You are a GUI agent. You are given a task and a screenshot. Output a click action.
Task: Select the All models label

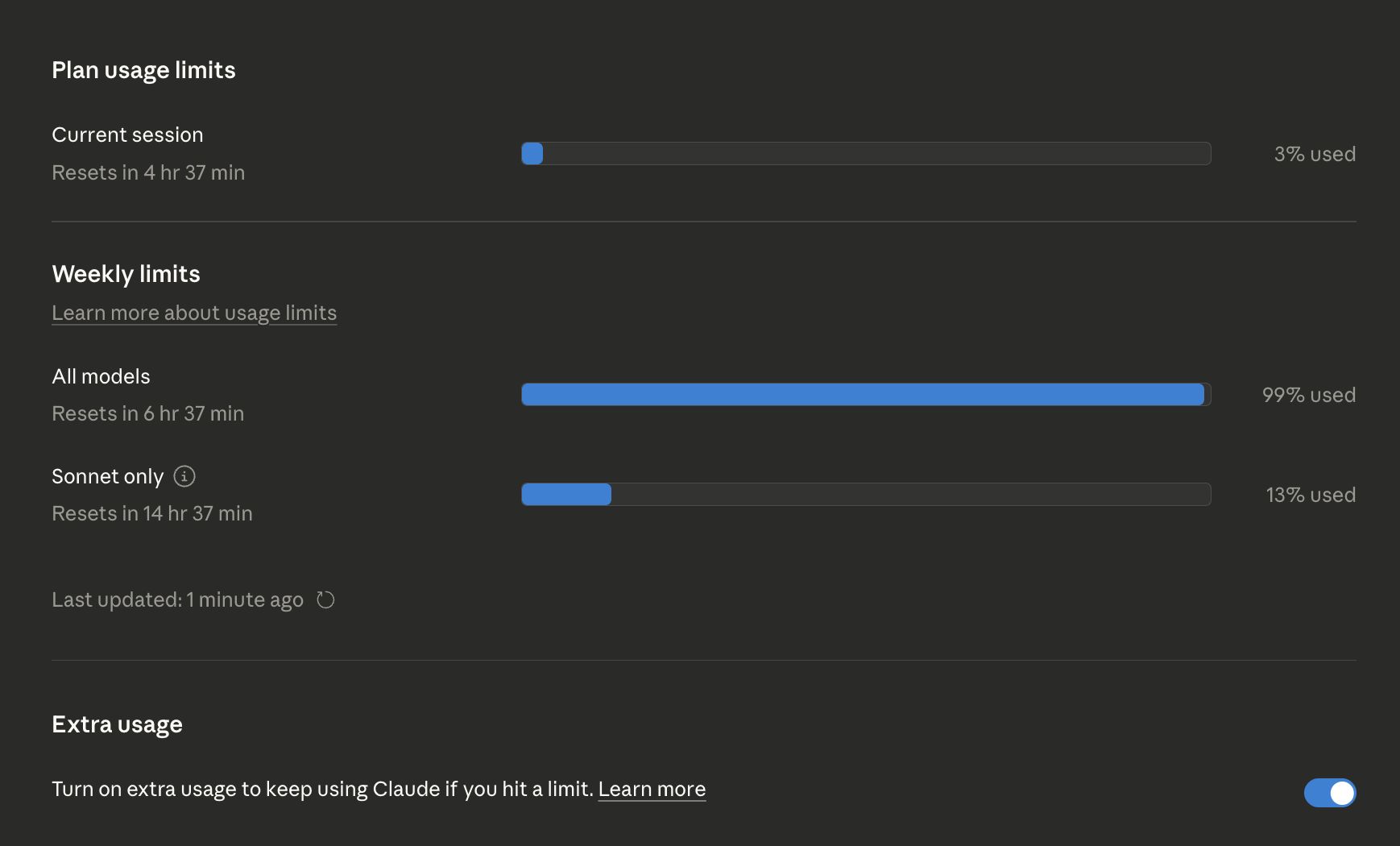[101, 376]
